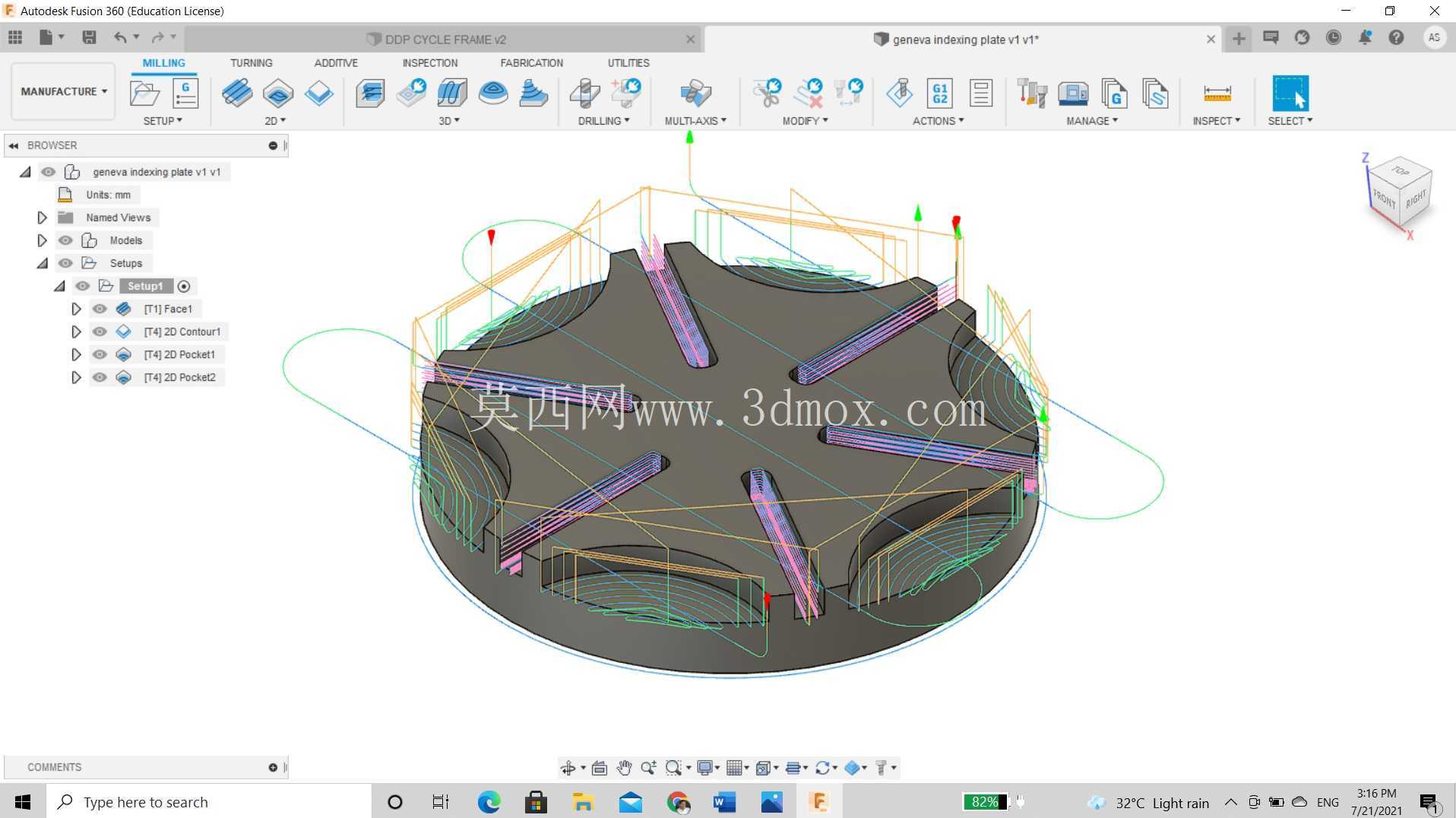Switch to the INSPECTION tab
Image resolution: width=1456 pixels, height=818 pixels.
[430, 63]
